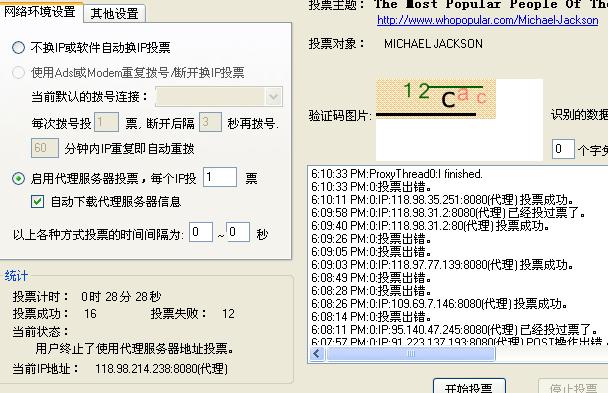Click the log's left scroll arrow

click(317, 353)
